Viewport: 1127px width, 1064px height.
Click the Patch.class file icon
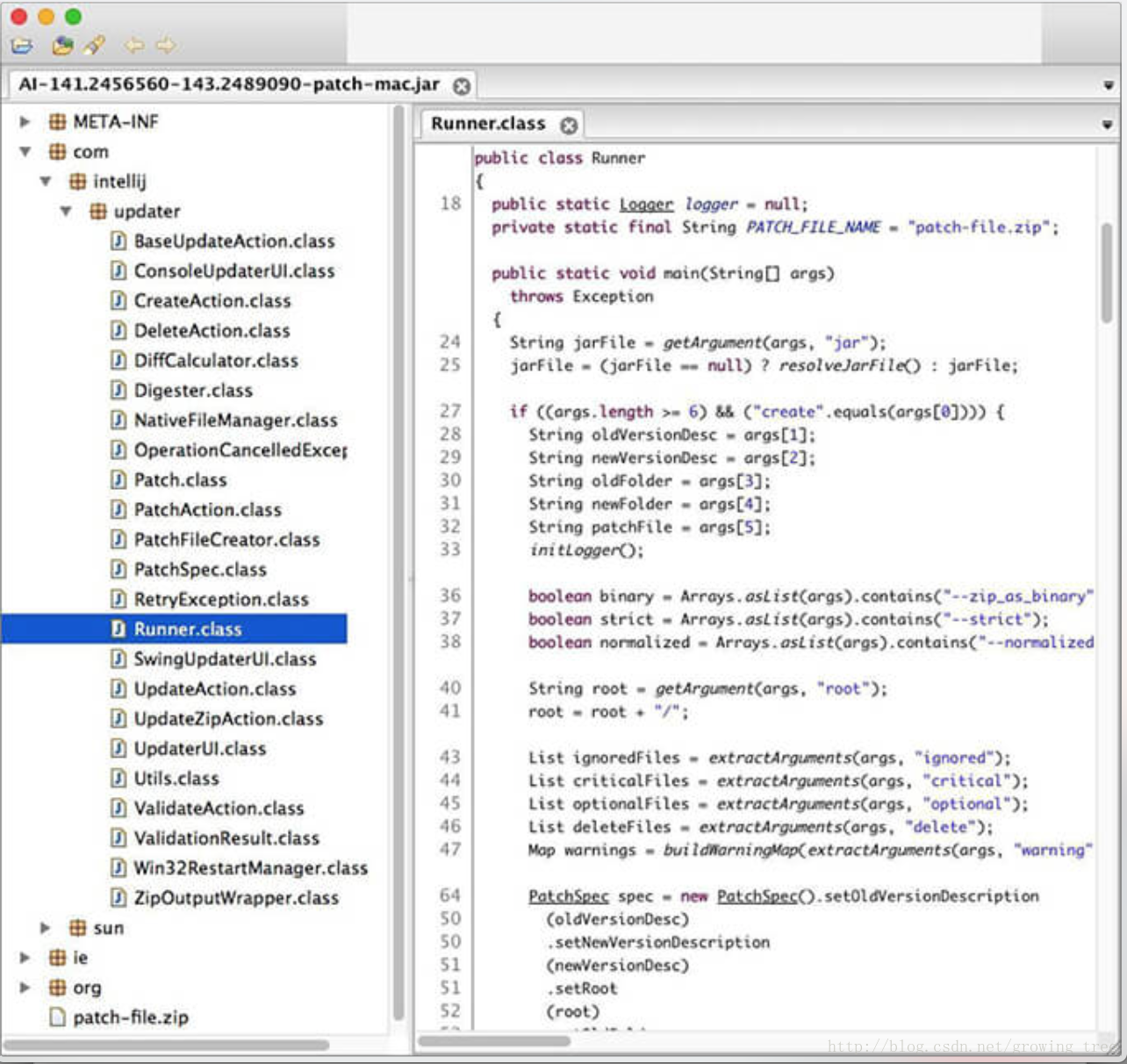point(118,480)
